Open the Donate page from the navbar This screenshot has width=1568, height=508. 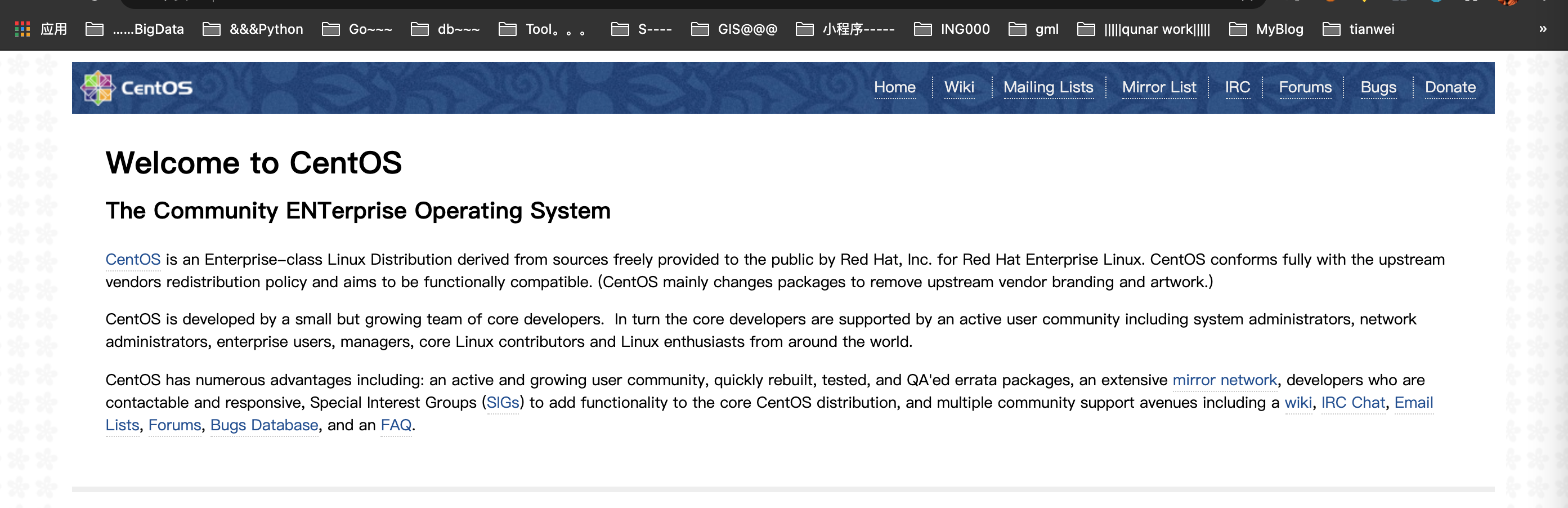coord(1449,87)
